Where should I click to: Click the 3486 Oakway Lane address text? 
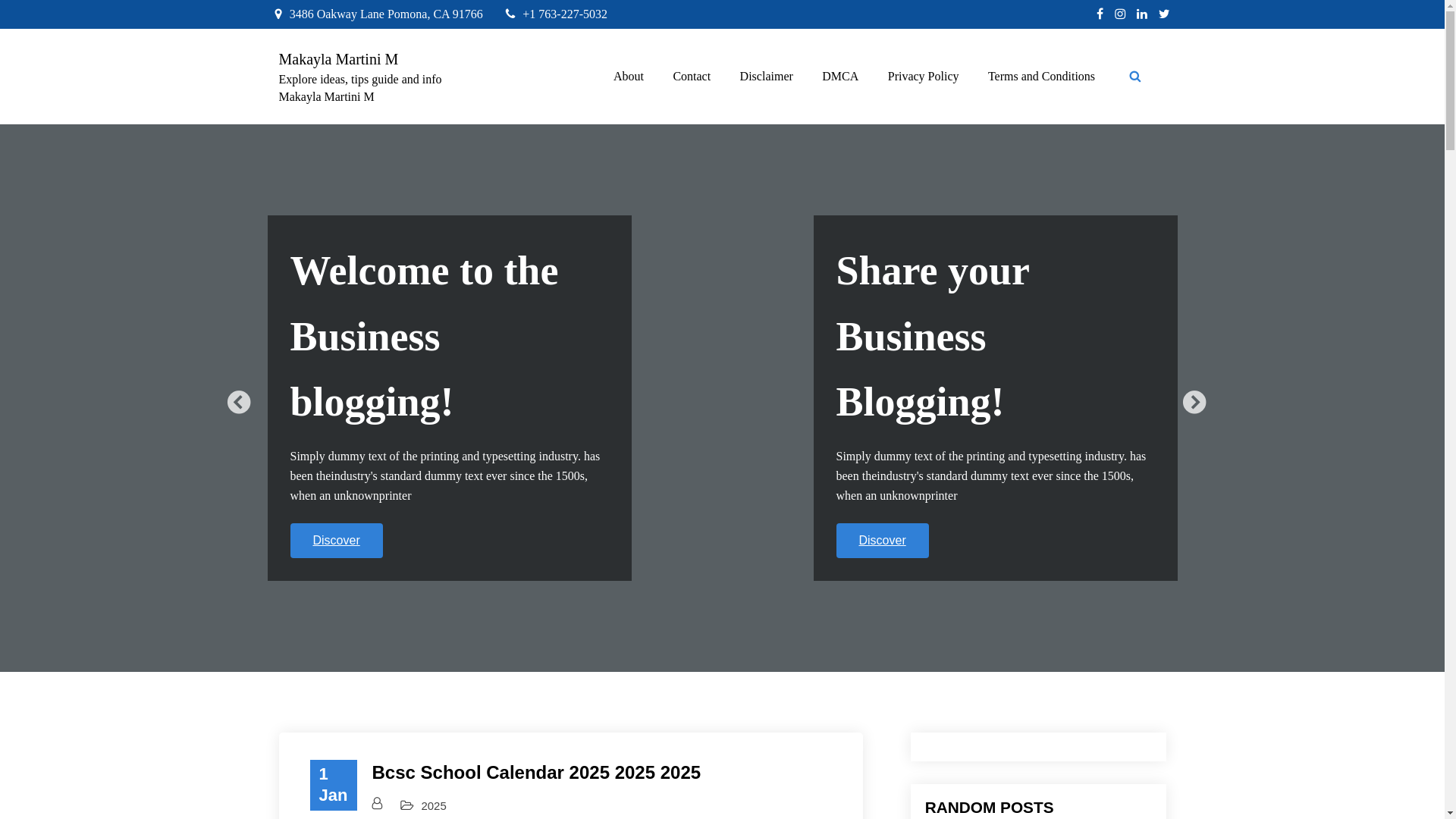(x=386, y=14)
